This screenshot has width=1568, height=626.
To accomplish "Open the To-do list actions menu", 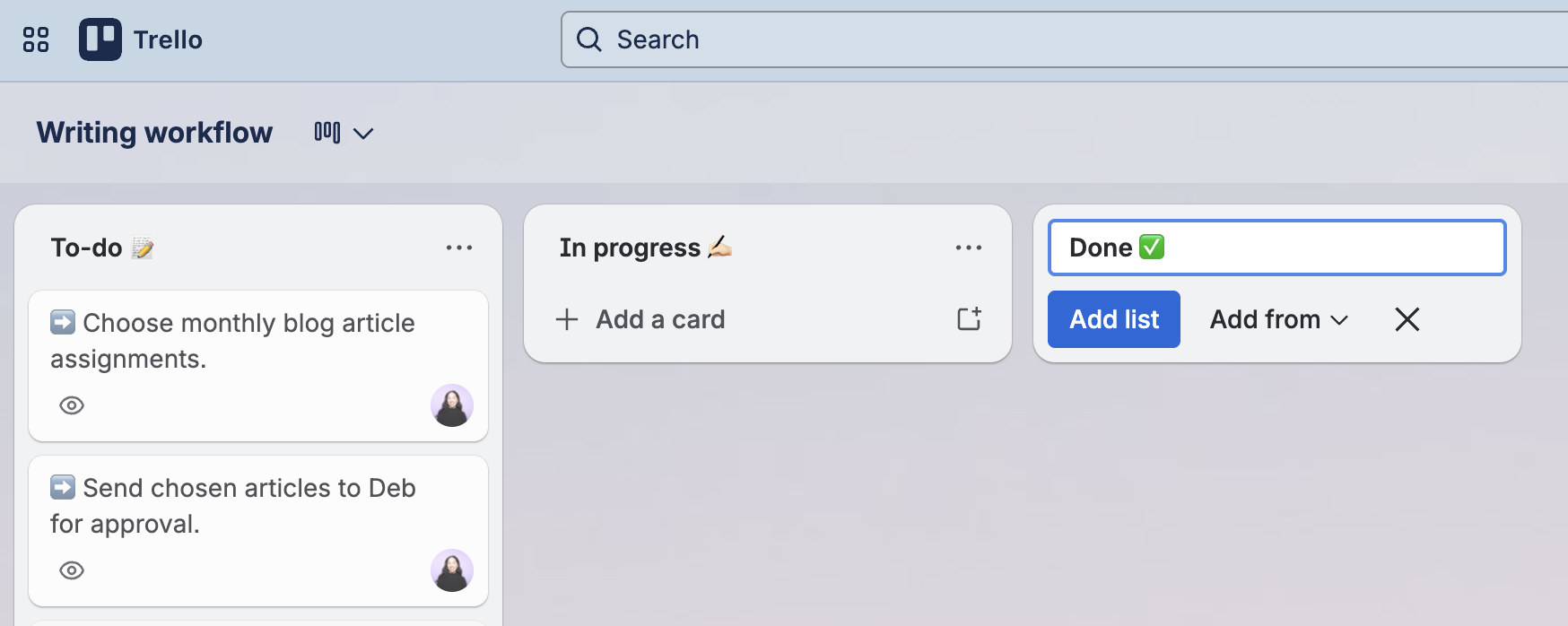I will click(460, 248).
